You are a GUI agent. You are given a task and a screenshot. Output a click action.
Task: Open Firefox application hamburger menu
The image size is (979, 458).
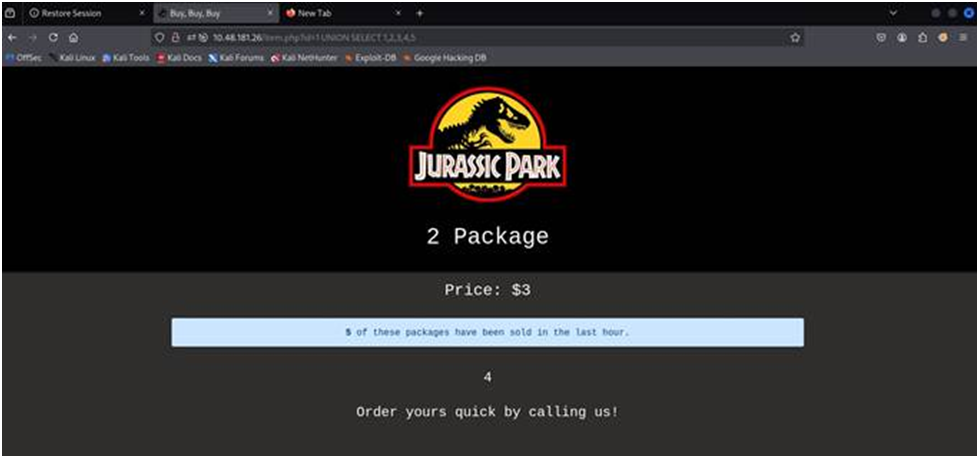coord(964,38)
